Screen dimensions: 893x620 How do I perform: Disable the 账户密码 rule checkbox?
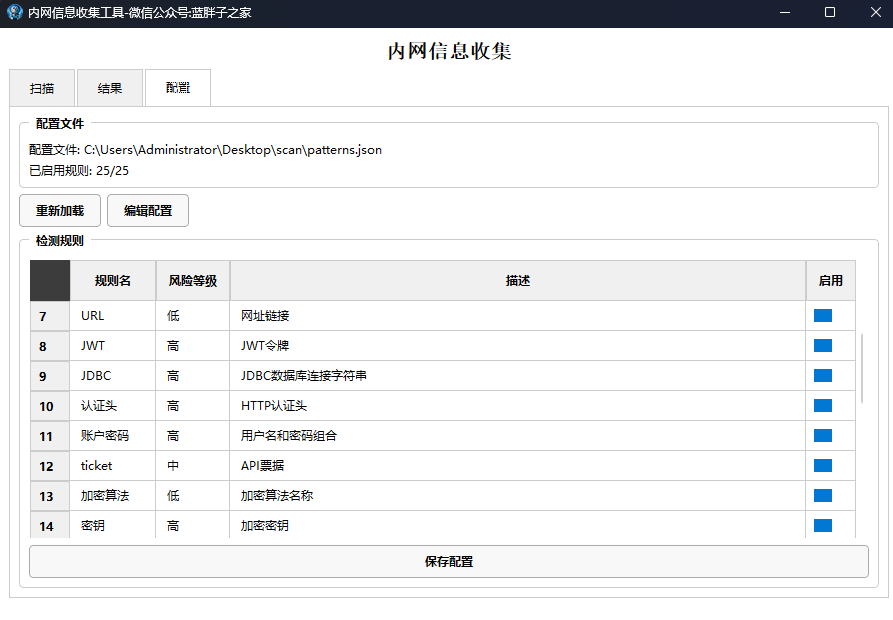click(823, 436)
